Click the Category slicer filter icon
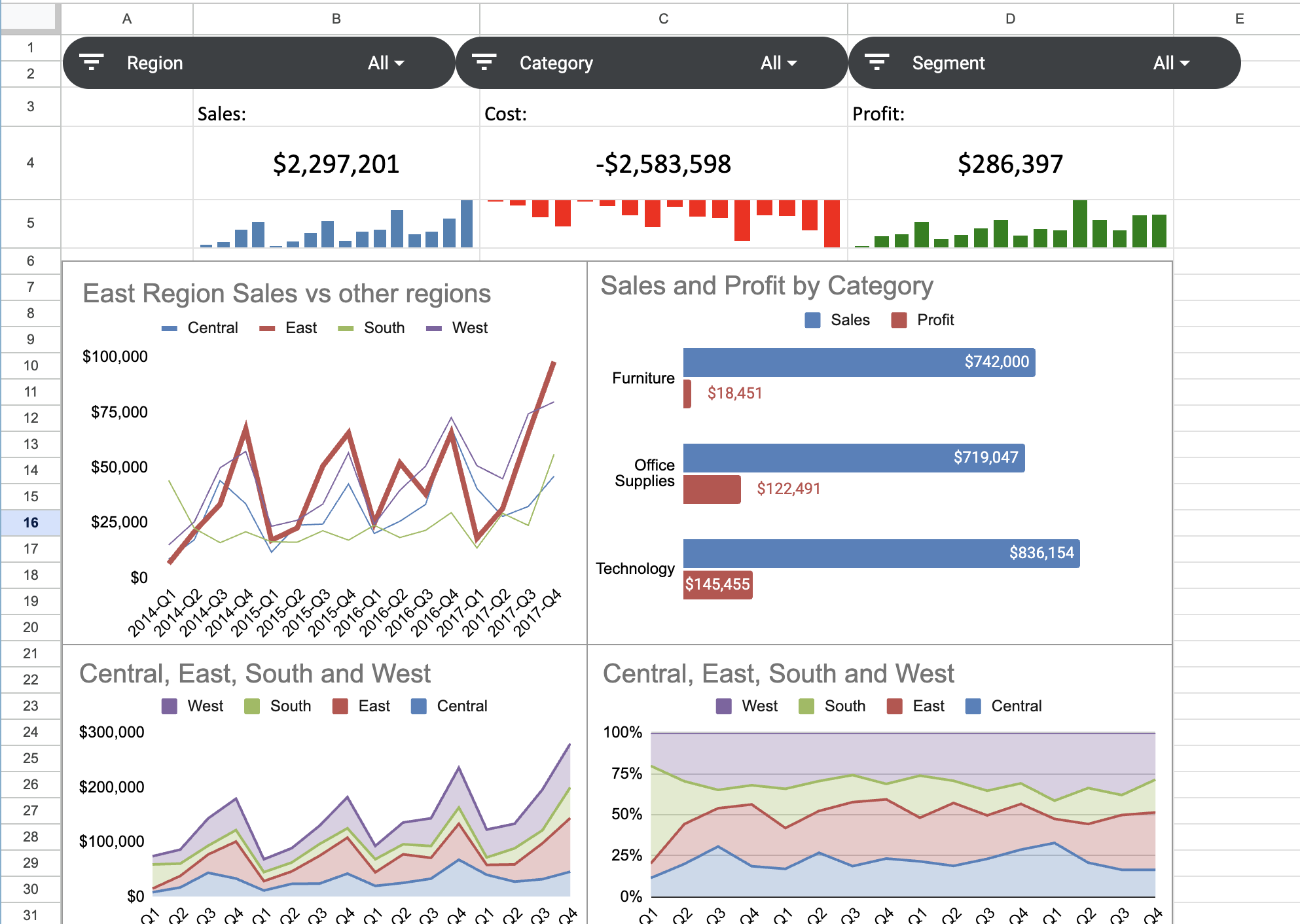 (x=484, y=63)
